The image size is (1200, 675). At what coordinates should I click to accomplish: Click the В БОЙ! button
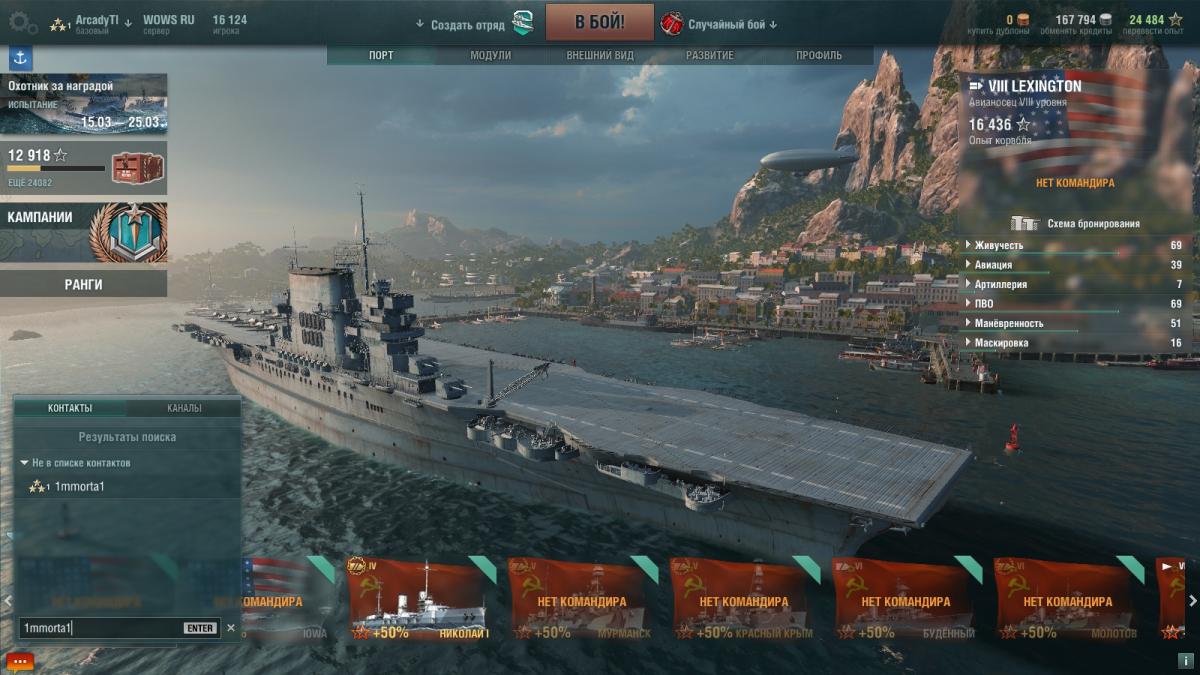click(x=600, y=22)
